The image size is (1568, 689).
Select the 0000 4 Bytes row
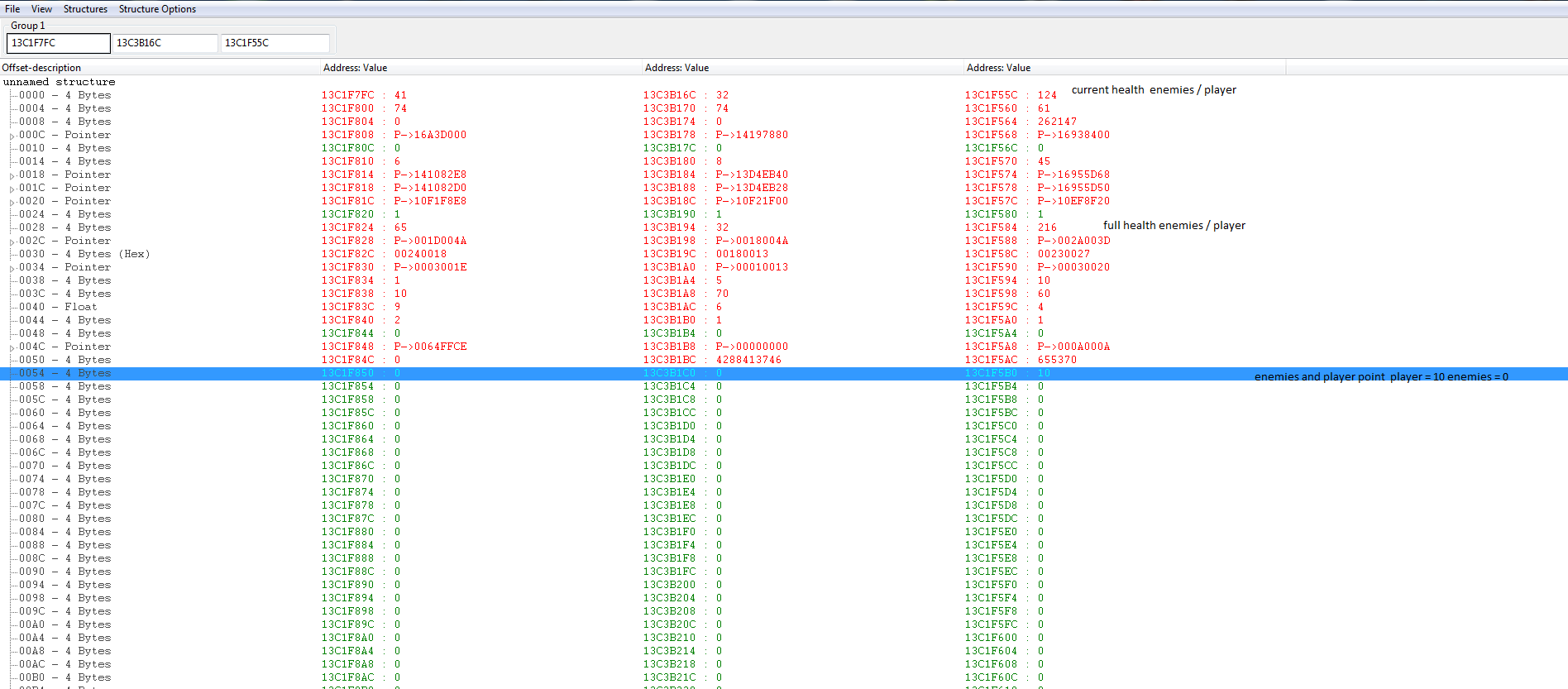pyautogui.click(x=65, y=95)
